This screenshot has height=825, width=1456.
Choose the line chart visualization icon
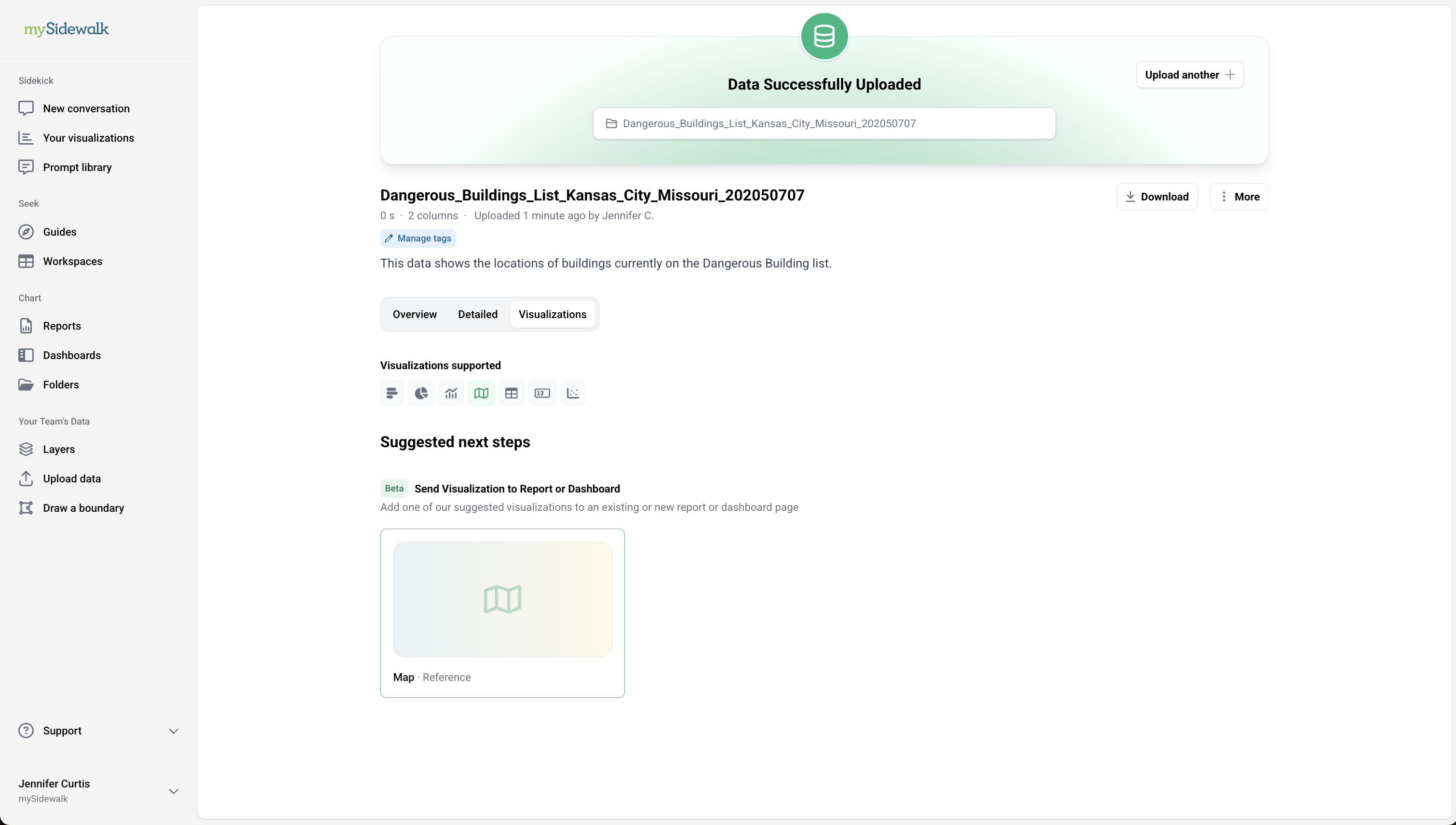[x=451, y=393]
